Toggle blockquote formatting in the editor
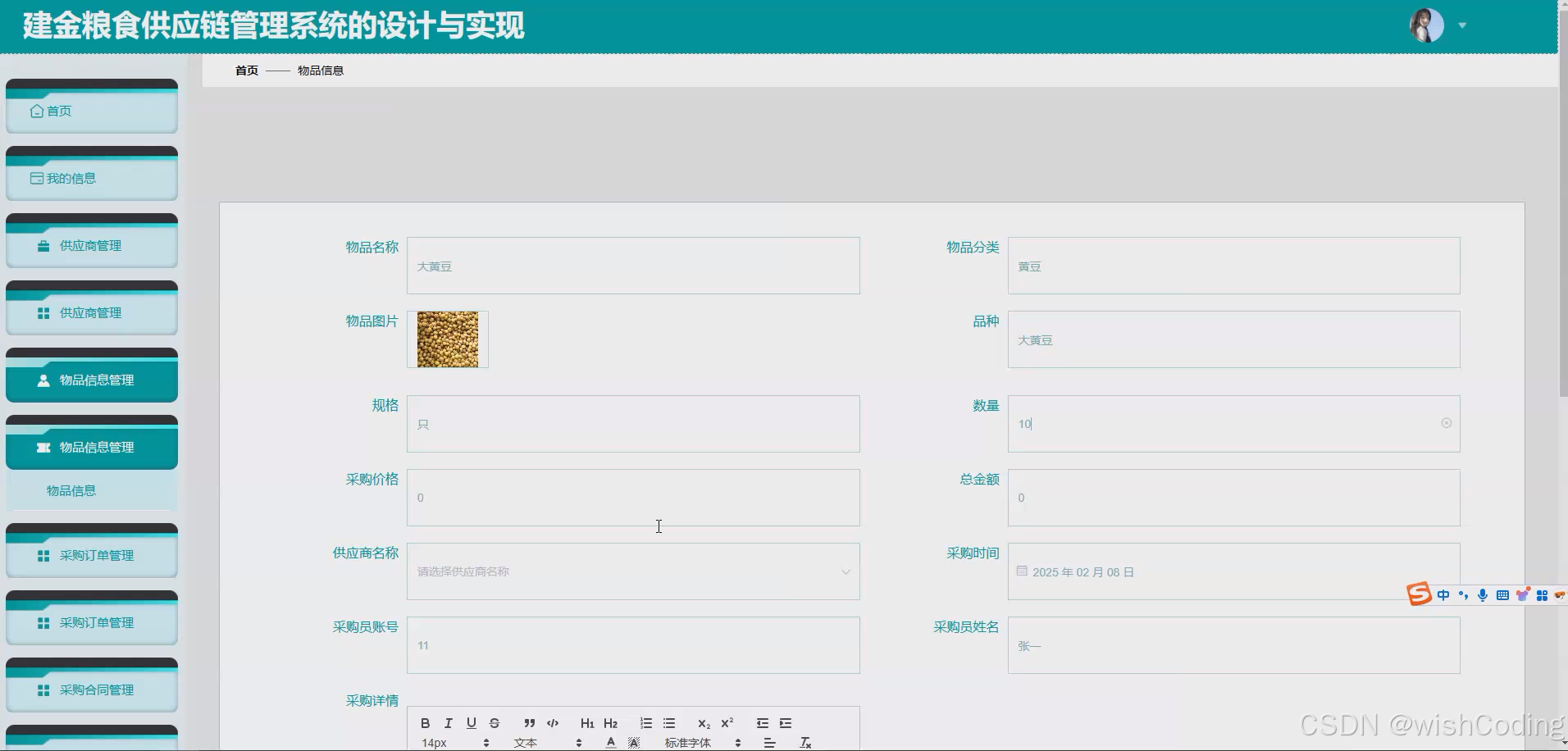Screen dimensions: 1568x751 pyautogui.click(x=528, y=722)
